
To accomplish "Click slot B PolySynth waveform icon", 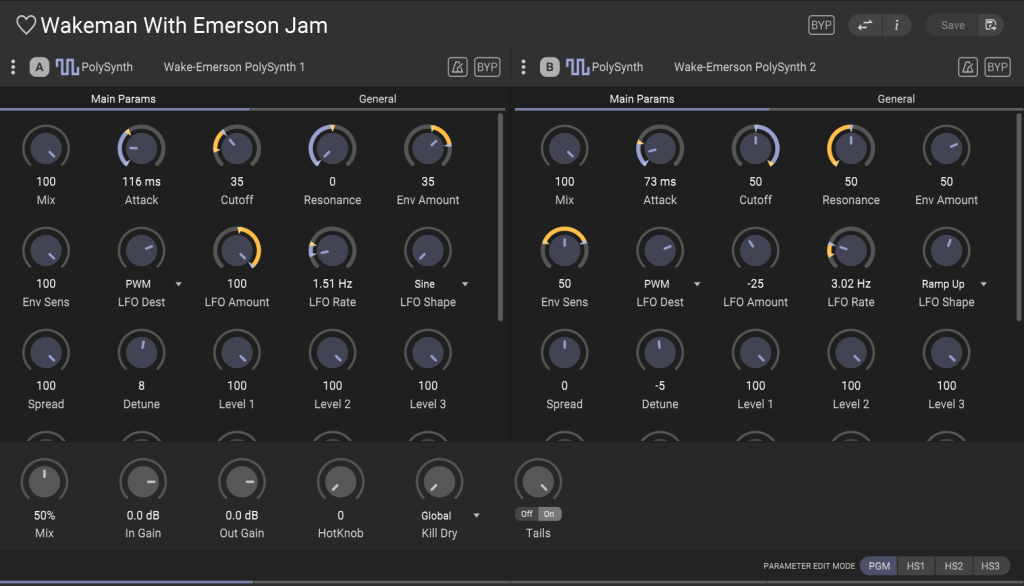I will point(577,67).
